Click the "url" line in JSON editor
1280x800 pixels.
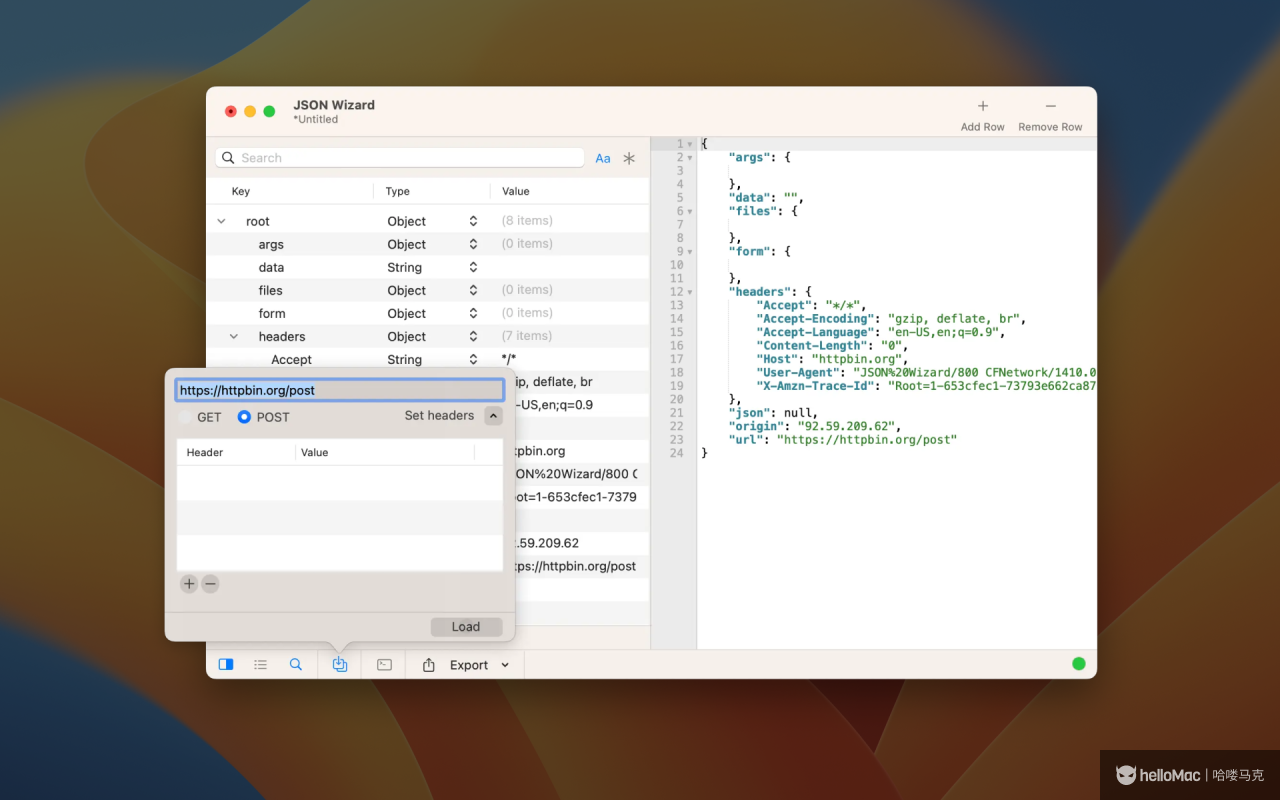coord(843,439)
